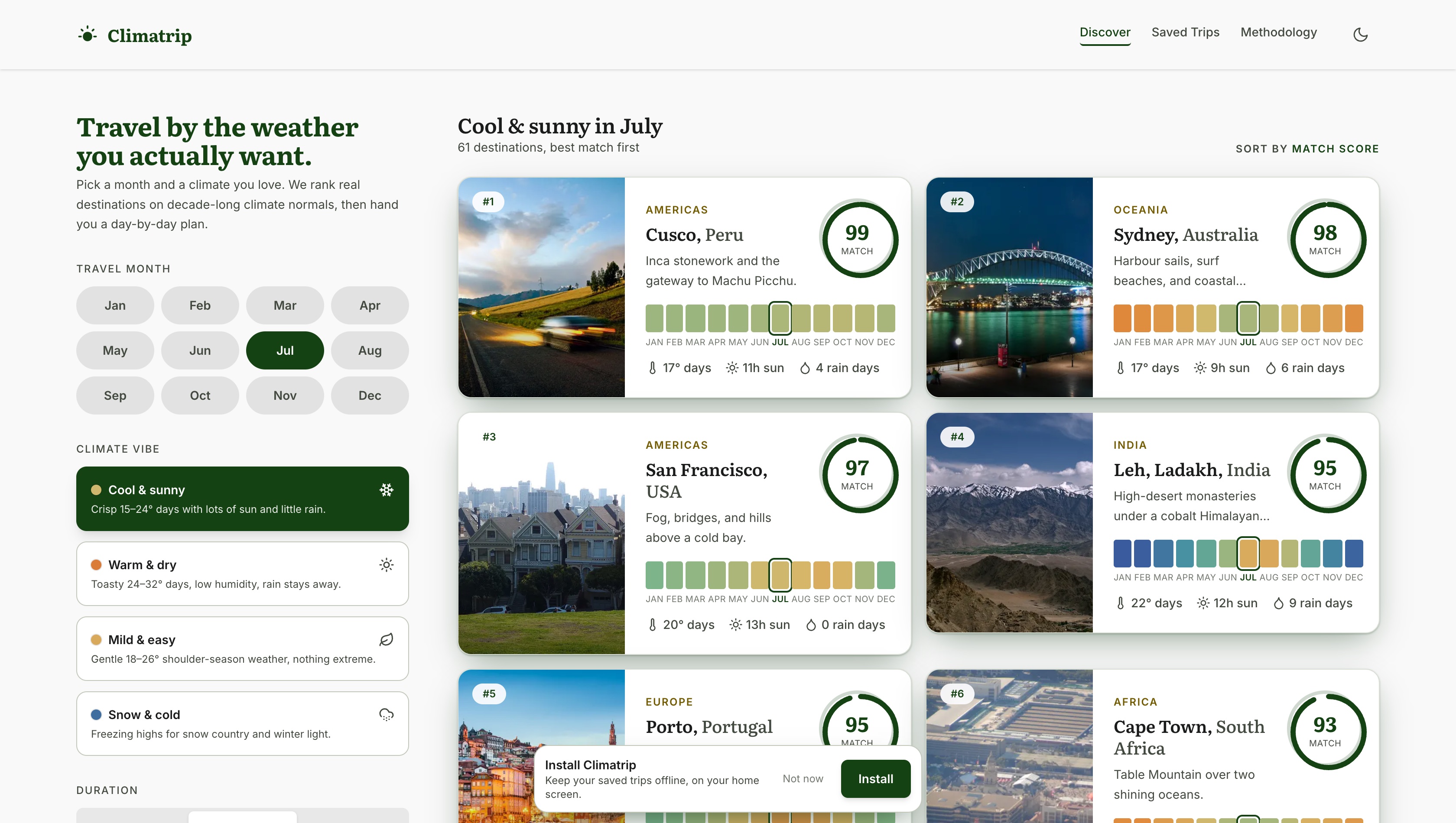This screenshot has height=823, width=1456.
Task: Select Sep travel month
Action: (115, 395)
